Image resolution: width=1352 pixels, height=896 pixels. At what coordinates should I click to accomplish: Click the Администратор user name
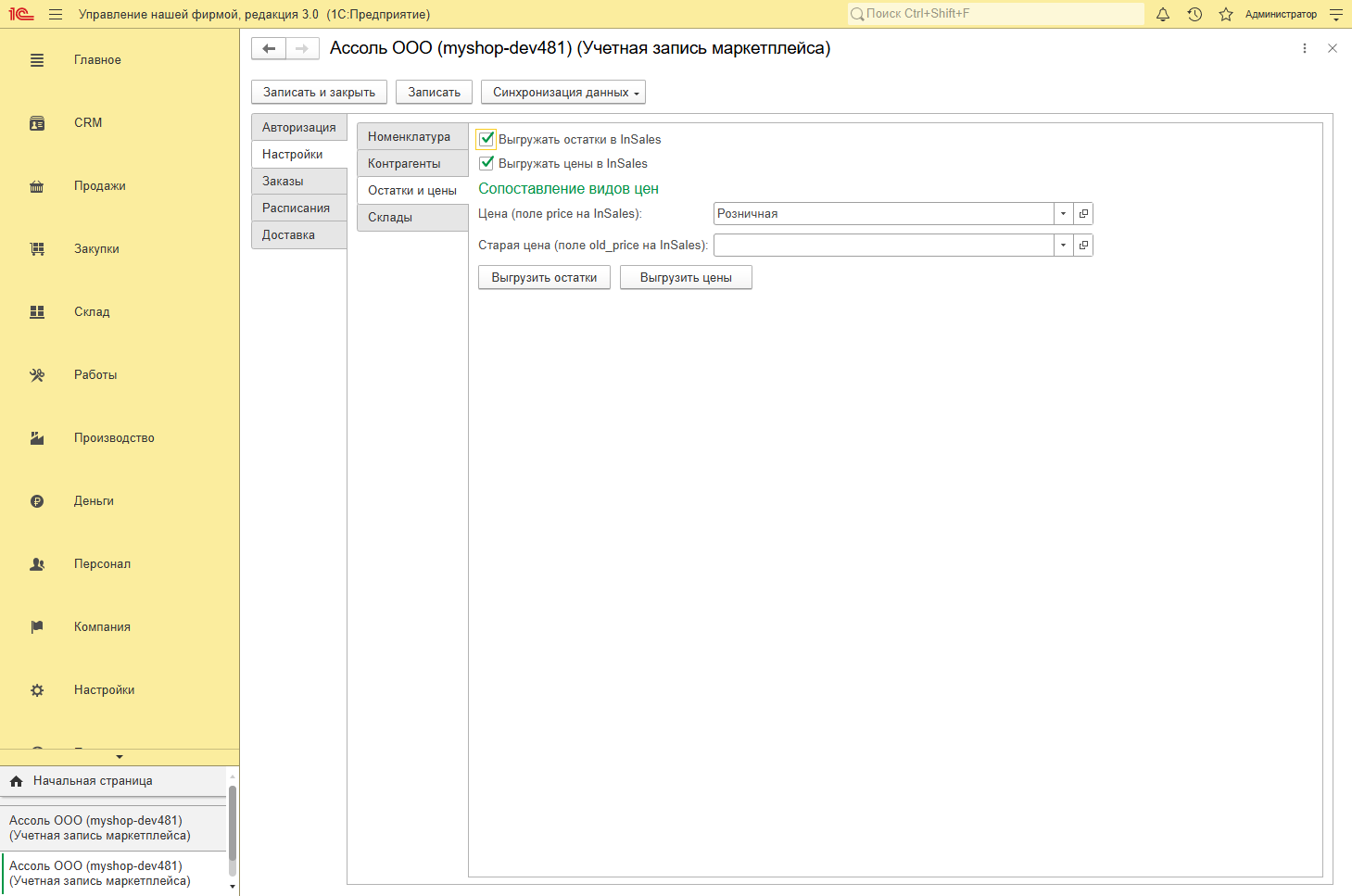[1281, 15]
